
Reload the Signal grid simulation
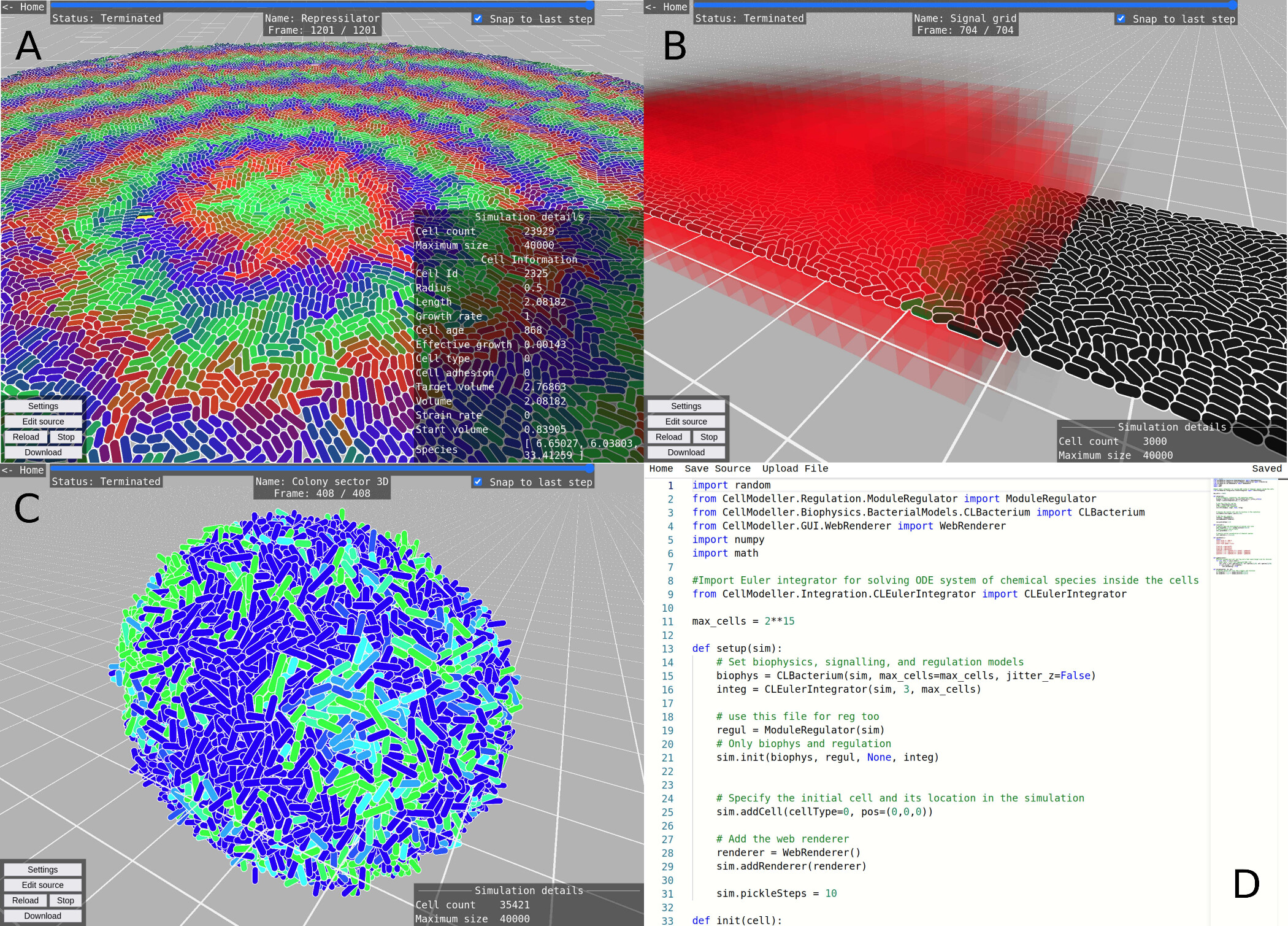point(669,437)
